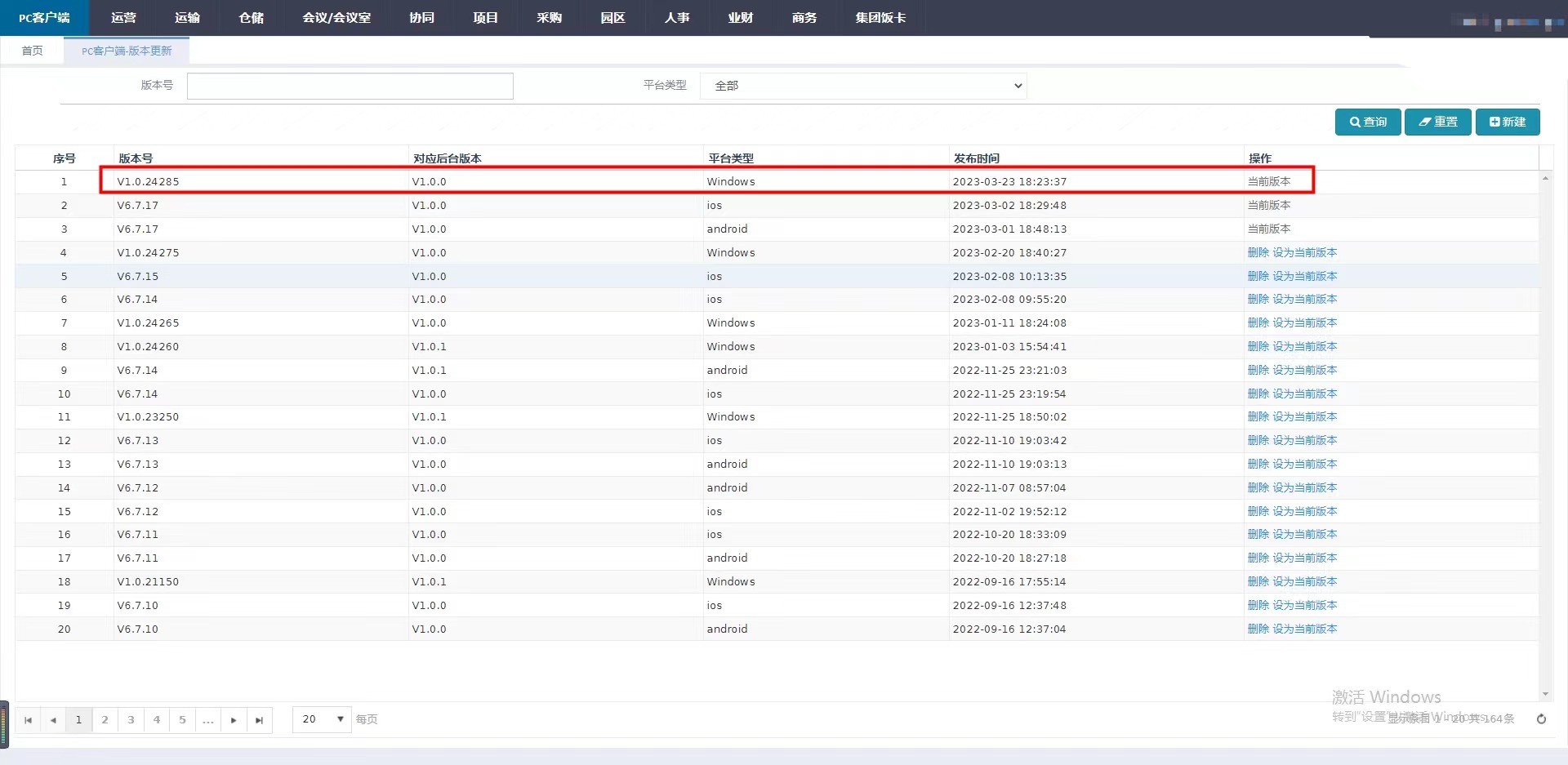Select version cell V1.0.24285
The image size is (1568, 765).
(x=148, y=182)
